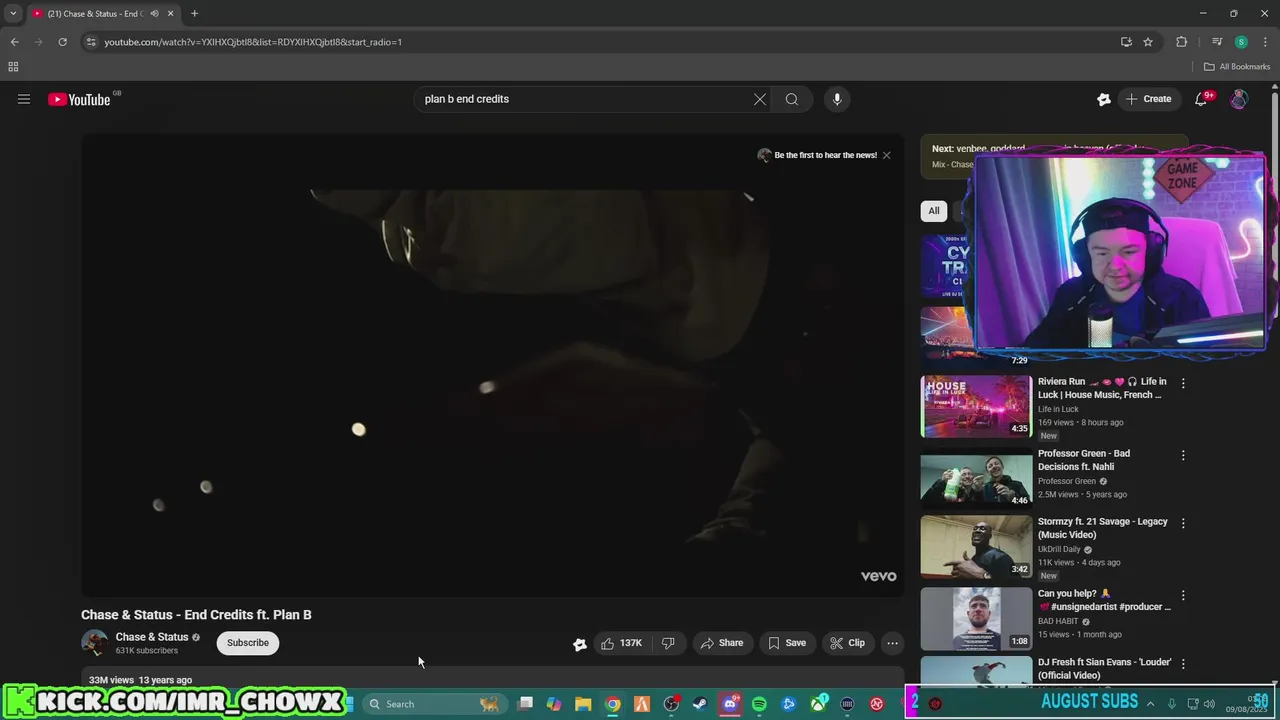Open DJ Fresh ft Sian Evans 'Louder' title
This screenshot has height=720, width=1280.
[x=1104, y=668]
